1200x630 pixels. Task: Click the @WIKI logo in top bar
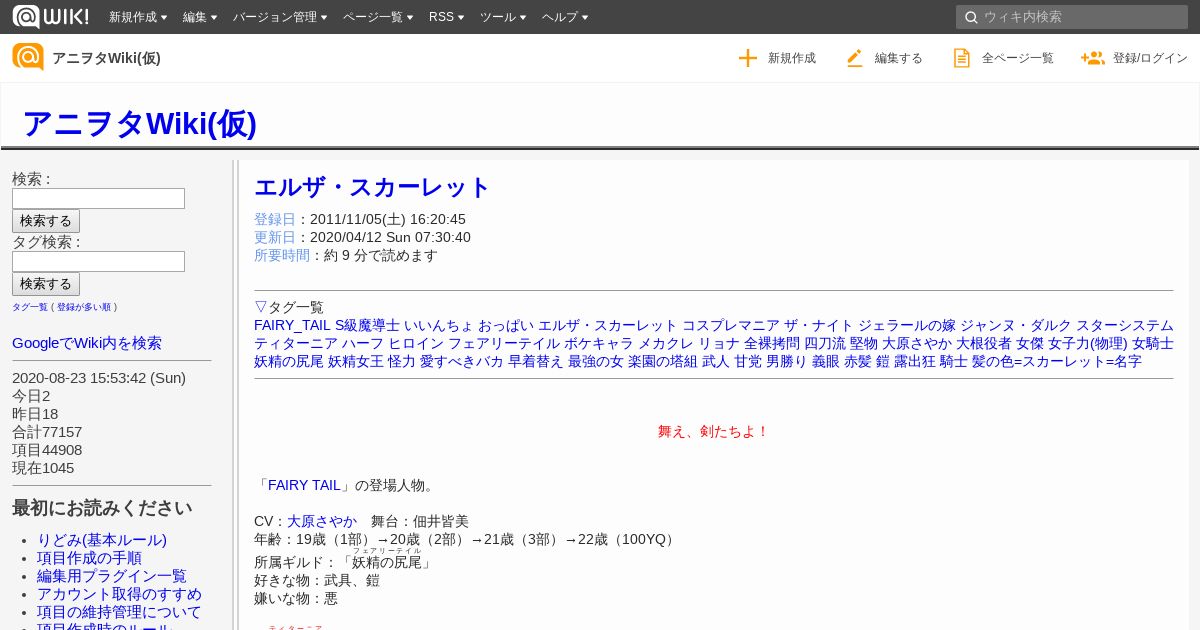[x=50, y=16]
